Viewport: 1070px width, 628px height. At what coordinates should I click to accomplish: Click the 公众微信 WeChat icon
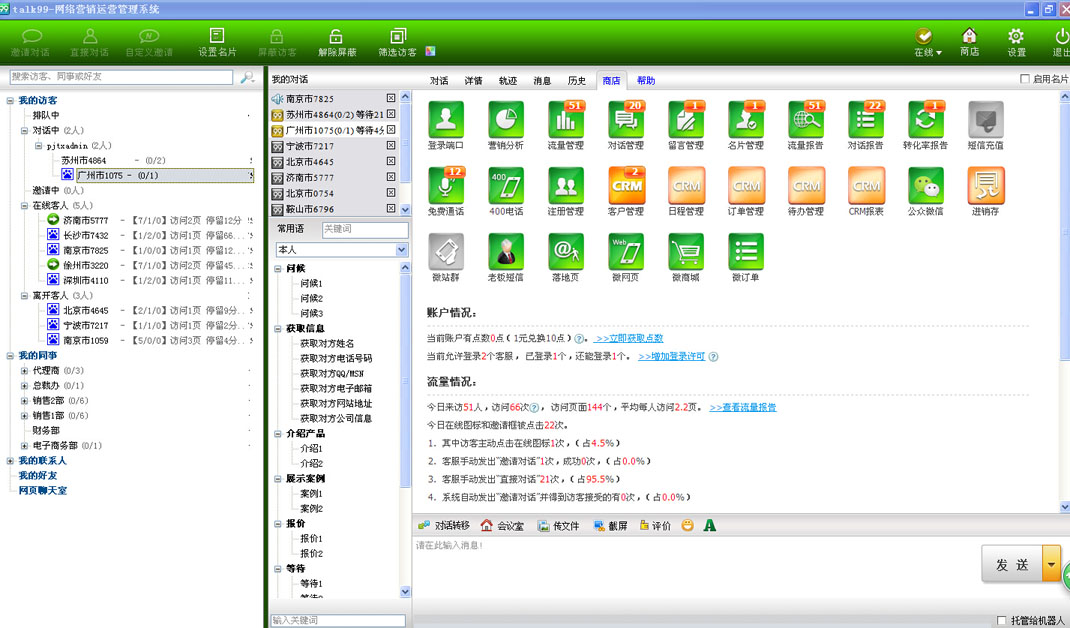pos(925,186)
